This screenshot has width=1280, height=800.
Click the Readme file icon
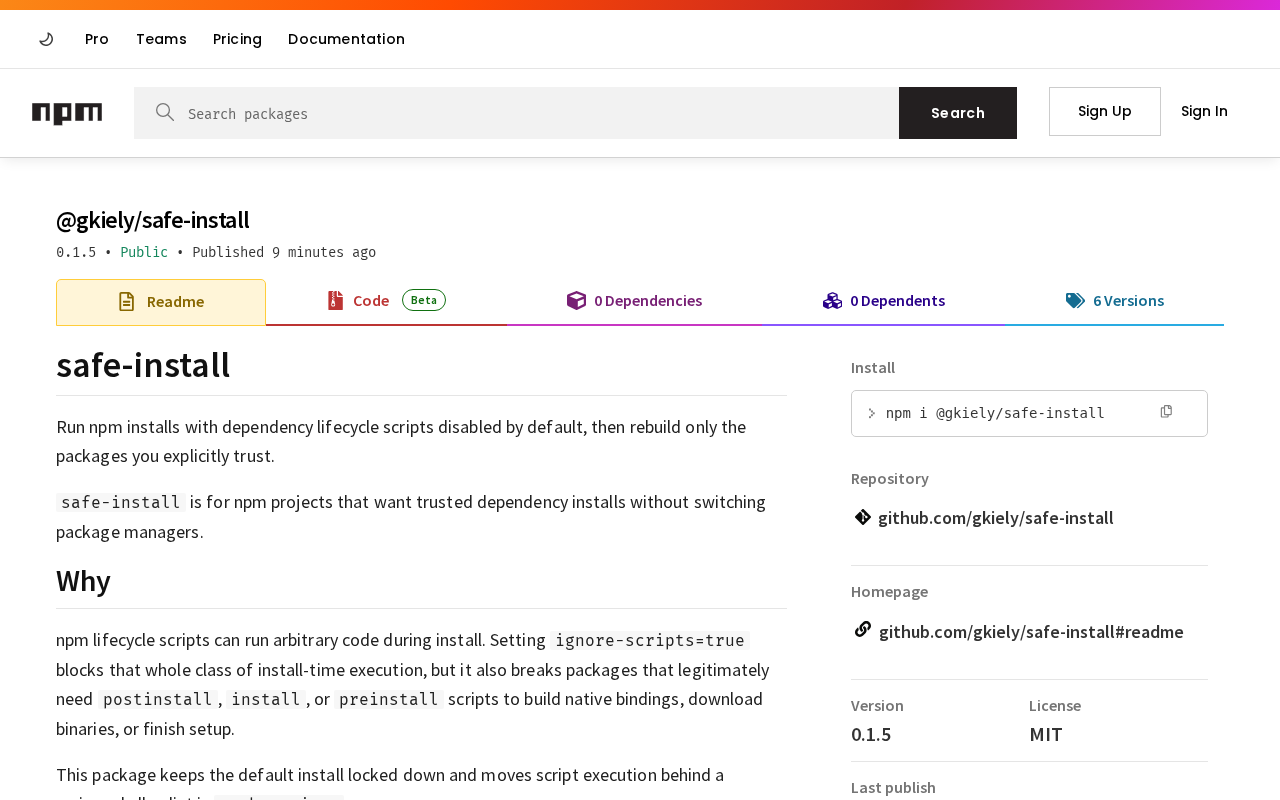pos(126,301)
